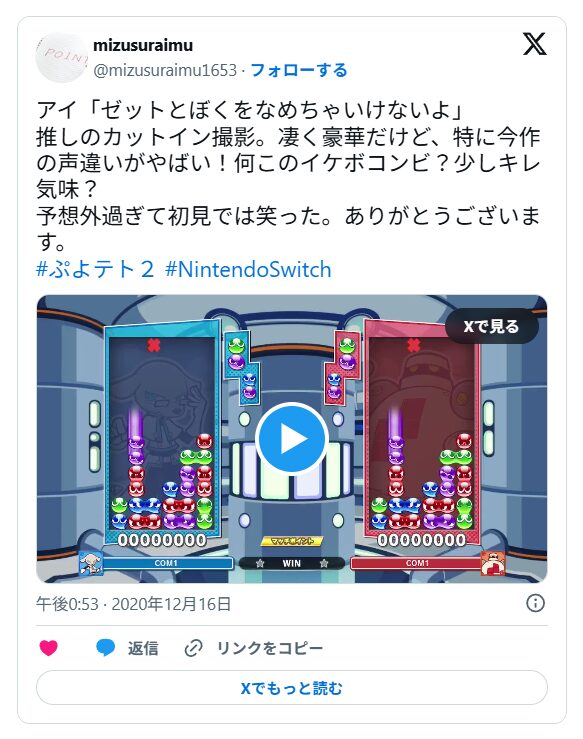The height and width of the screenshot is (739, 583).
Task: Click the Xでもっと読む button
Action: (x=292, y=688)
